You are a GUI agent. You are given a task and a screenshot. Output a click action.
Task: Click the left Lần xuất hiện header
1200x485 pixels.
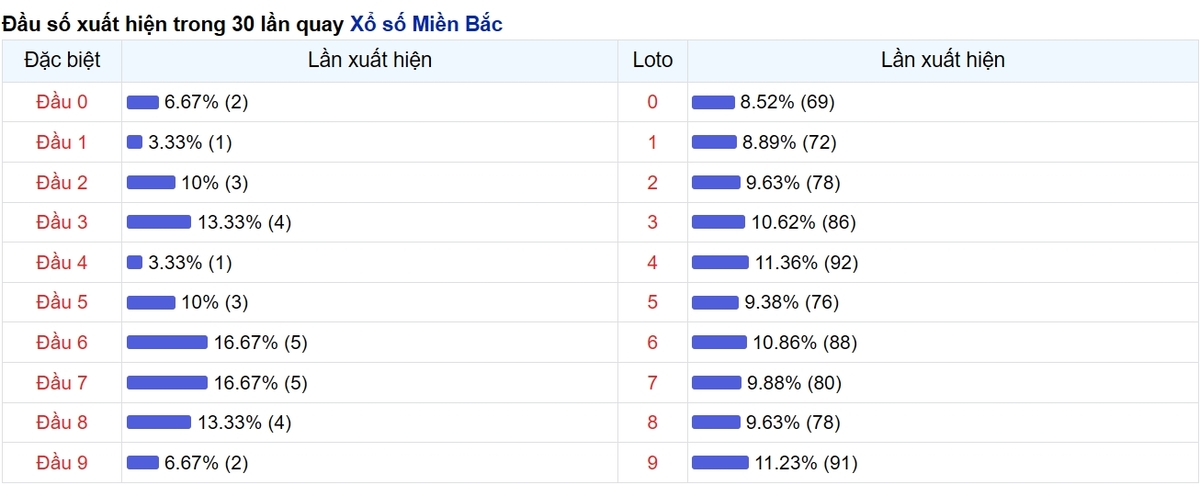(370, 60)
